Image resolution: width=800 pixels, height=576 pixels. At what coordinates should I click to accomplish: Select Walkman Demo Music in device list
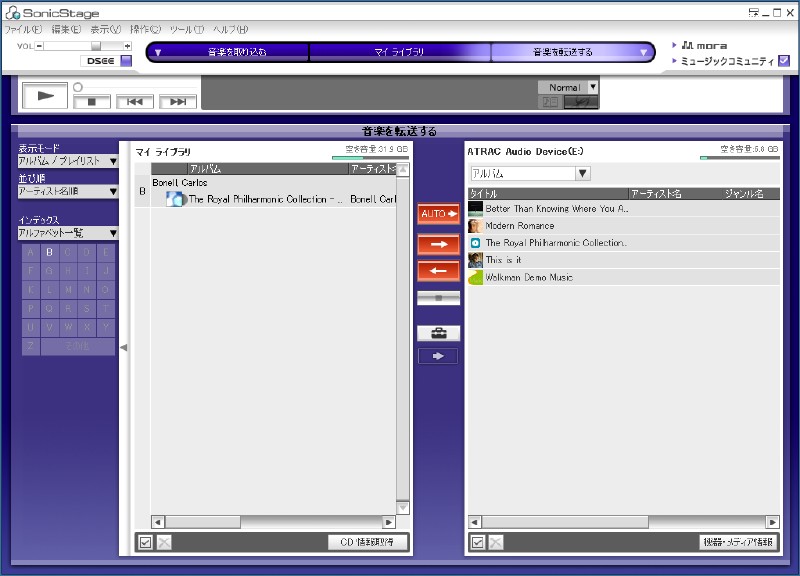(529, 277)
